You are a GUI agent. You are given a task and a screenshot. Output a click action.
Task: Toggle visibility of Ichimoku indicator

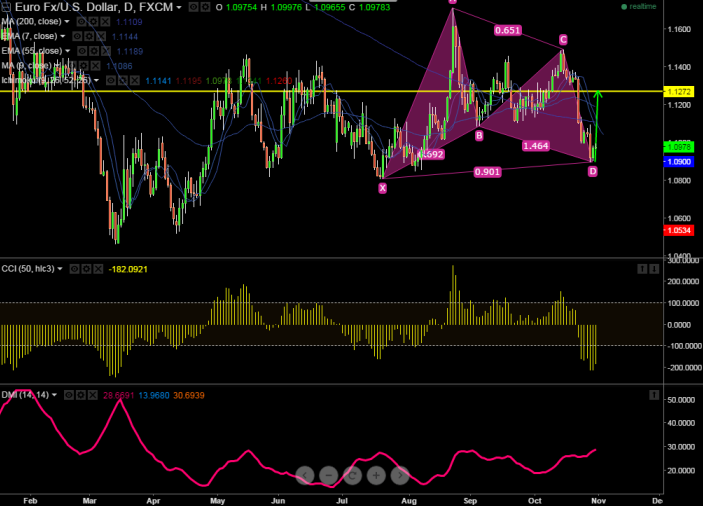111,81
